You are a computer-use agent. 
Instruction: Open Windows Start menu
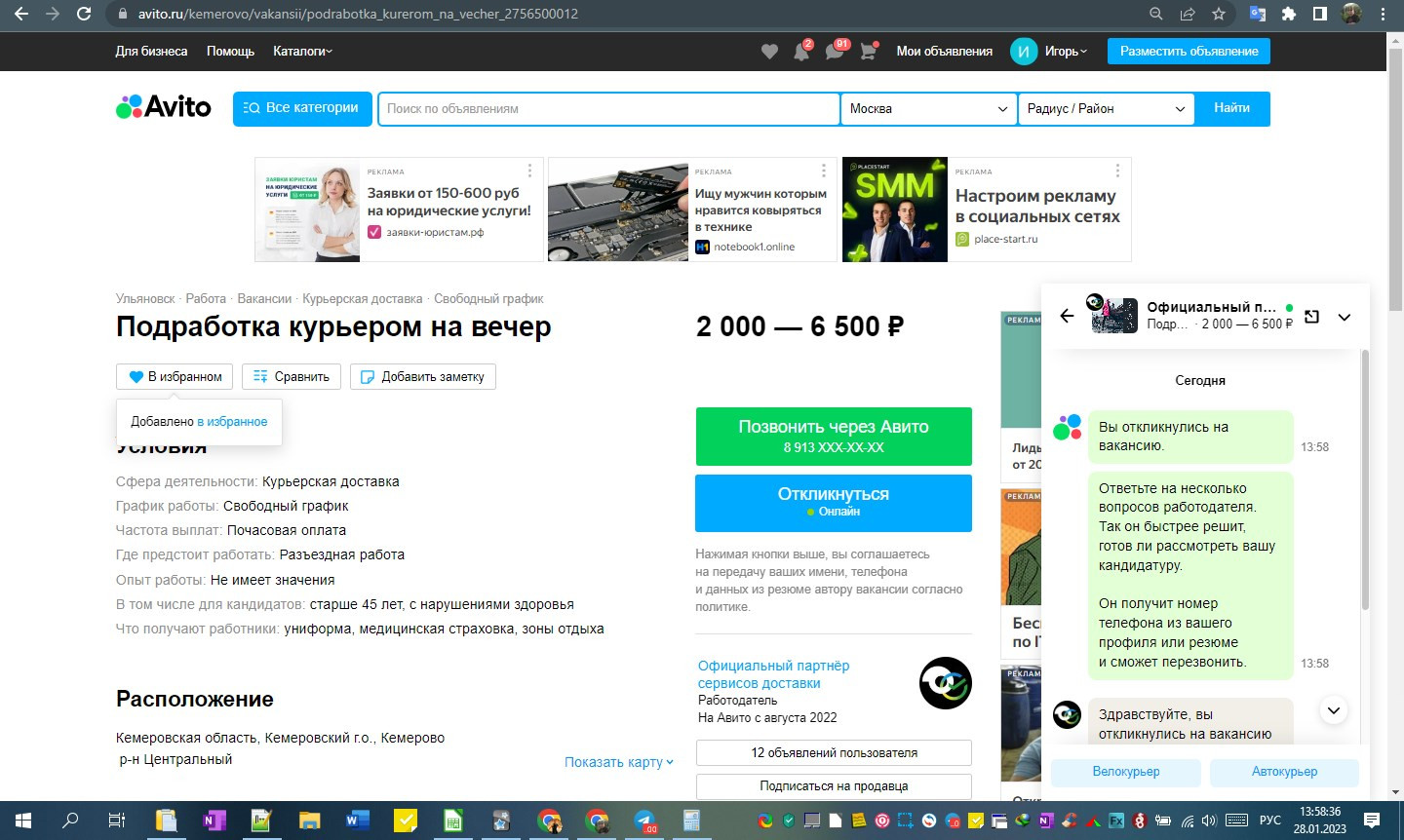(x=22, y=821)
